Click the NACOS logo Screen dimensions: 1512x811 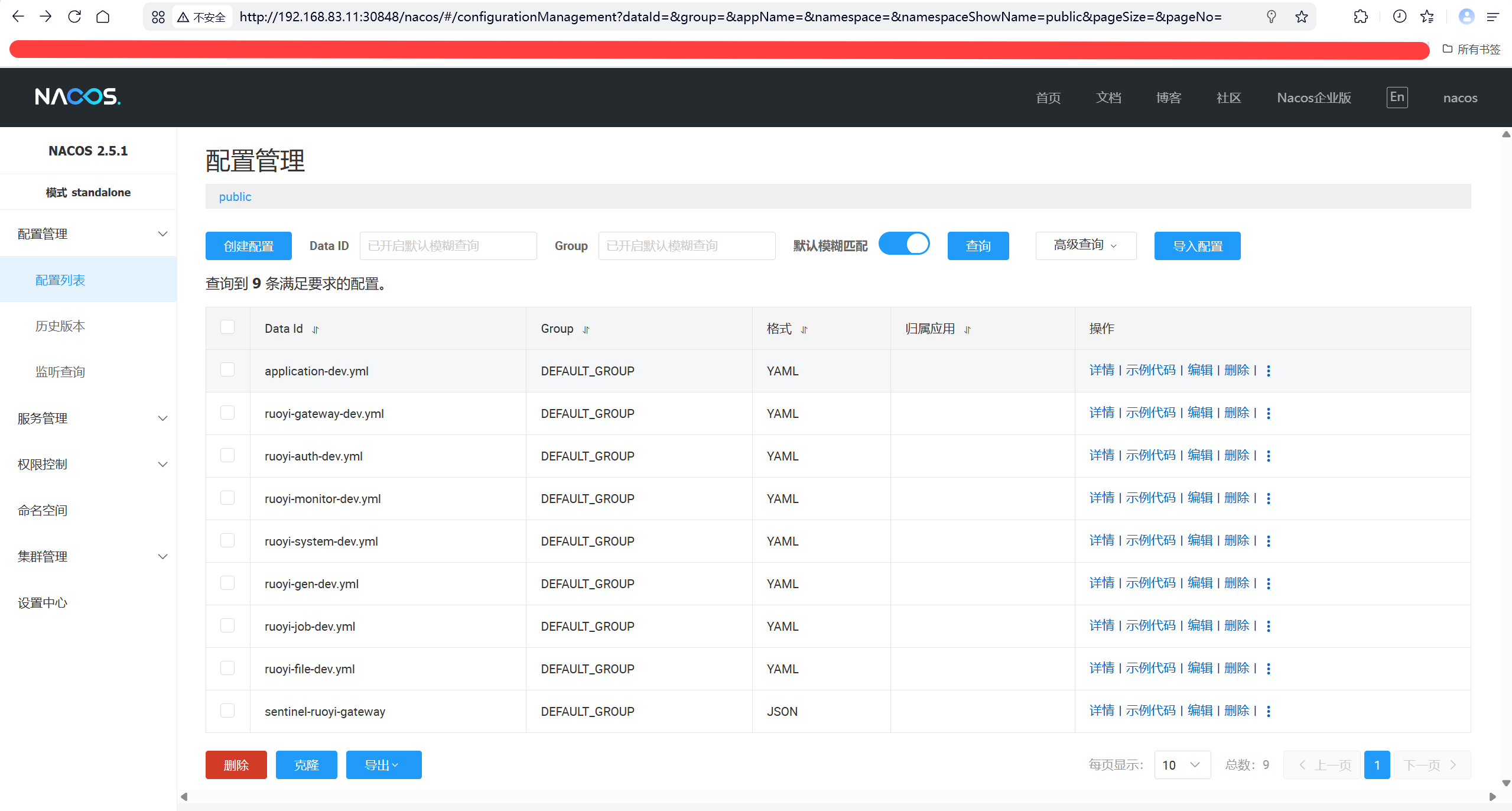pyautogui.click(x=77, y=96)
